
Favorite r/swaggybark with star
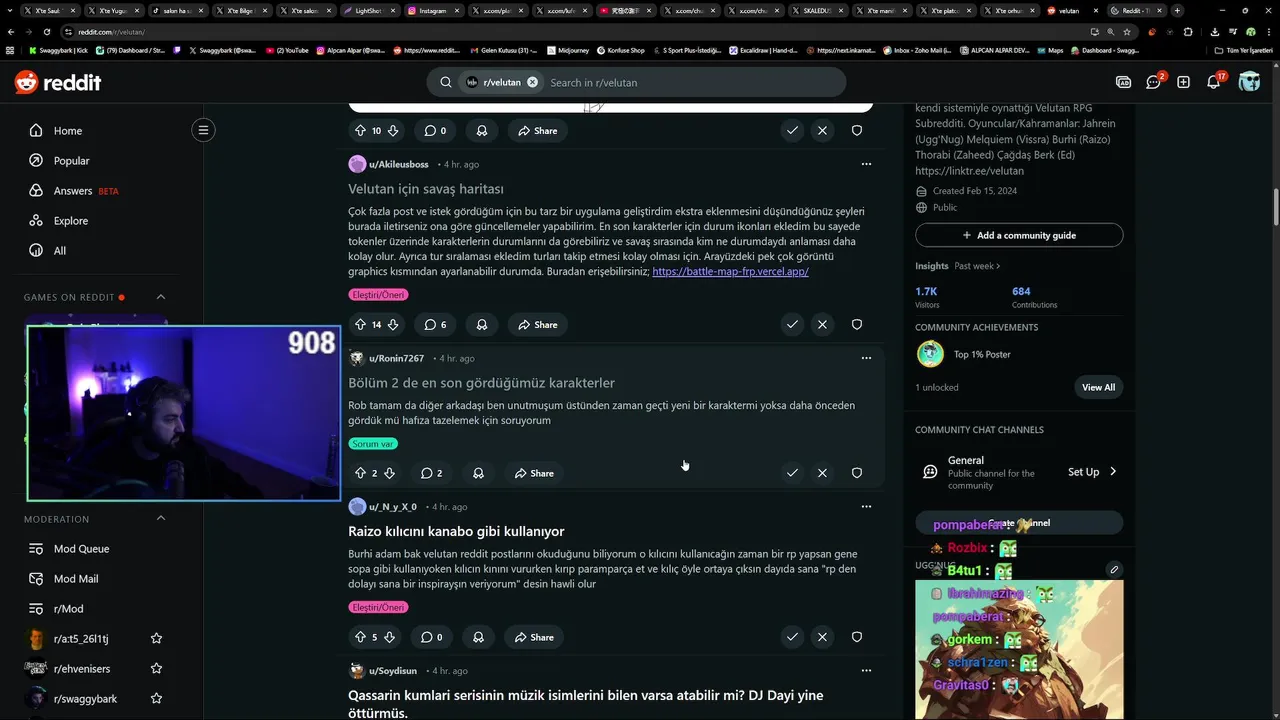(x=156, y=698)
